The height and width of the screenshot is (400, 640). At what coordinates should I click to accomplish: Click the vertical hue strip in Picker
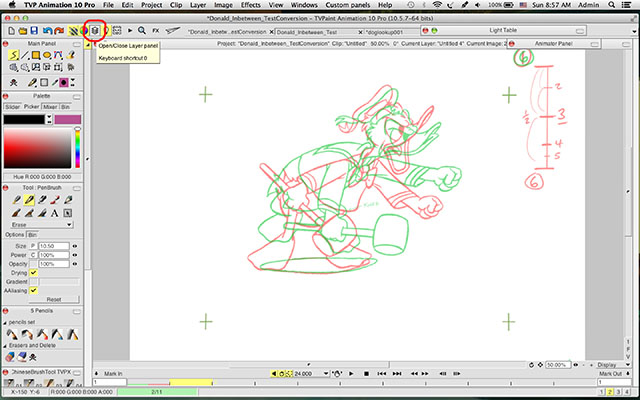[77, 148]
